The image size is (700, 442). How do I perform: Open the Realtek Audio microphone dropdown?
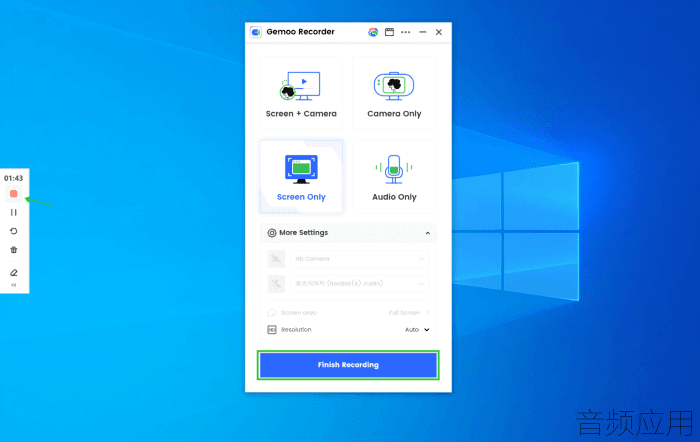click(x=359, y=284)
